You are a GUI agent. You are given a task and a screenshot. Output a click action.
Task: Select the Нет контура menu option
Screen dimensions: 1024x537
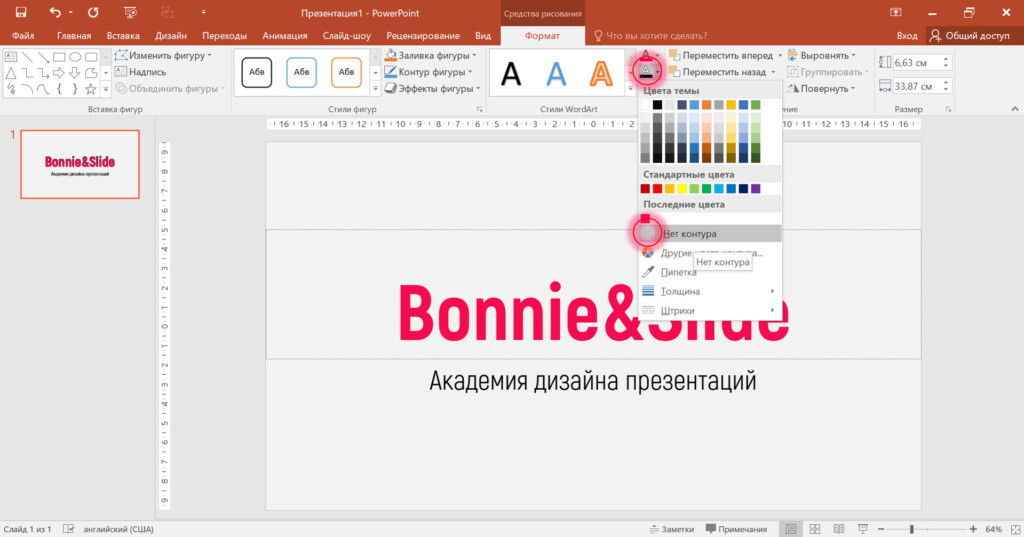click(710, 233)
